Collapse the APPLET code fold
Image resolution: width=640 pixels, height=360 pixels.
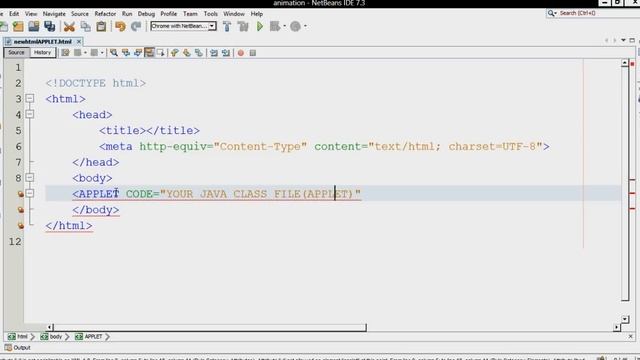pyautogui.click(x=30, y=193)
